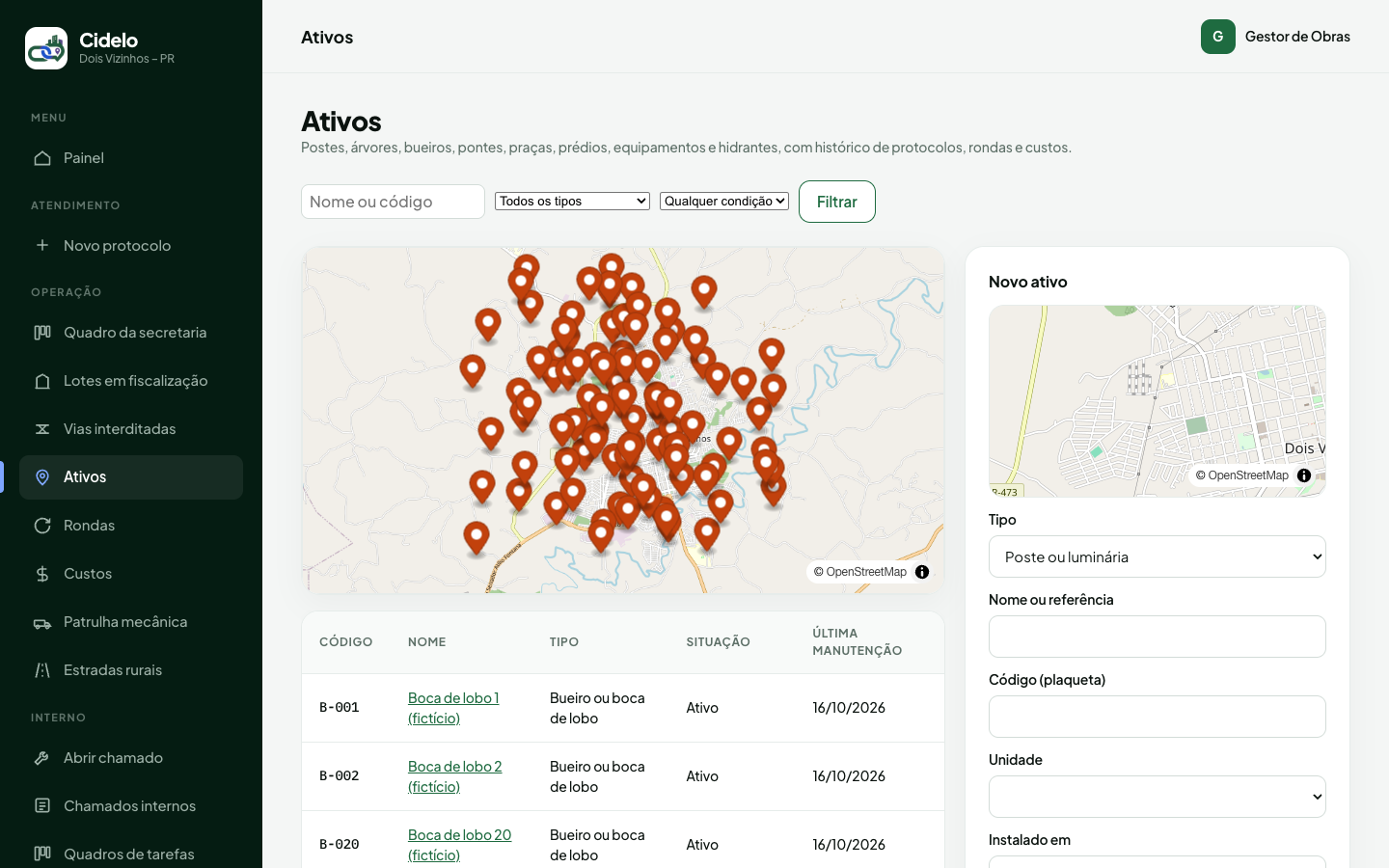1389x868 pixels.
Task: Open the Boca de lobo 2 (fictício) link
Action: click(x=455, y=776)
